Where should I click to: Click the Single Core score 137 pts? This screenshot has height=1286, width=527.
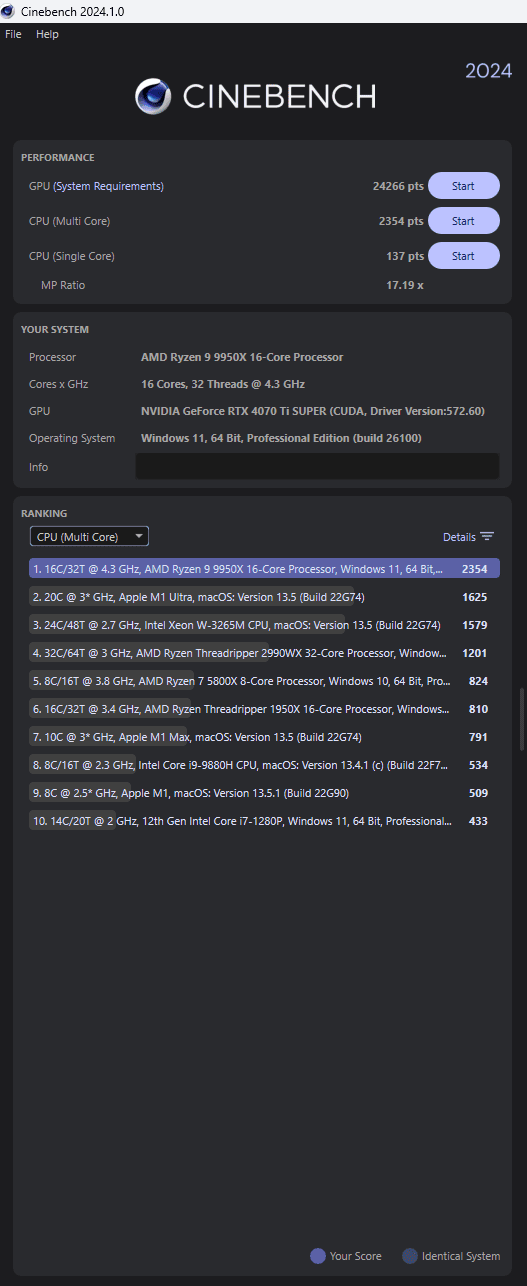405,256
